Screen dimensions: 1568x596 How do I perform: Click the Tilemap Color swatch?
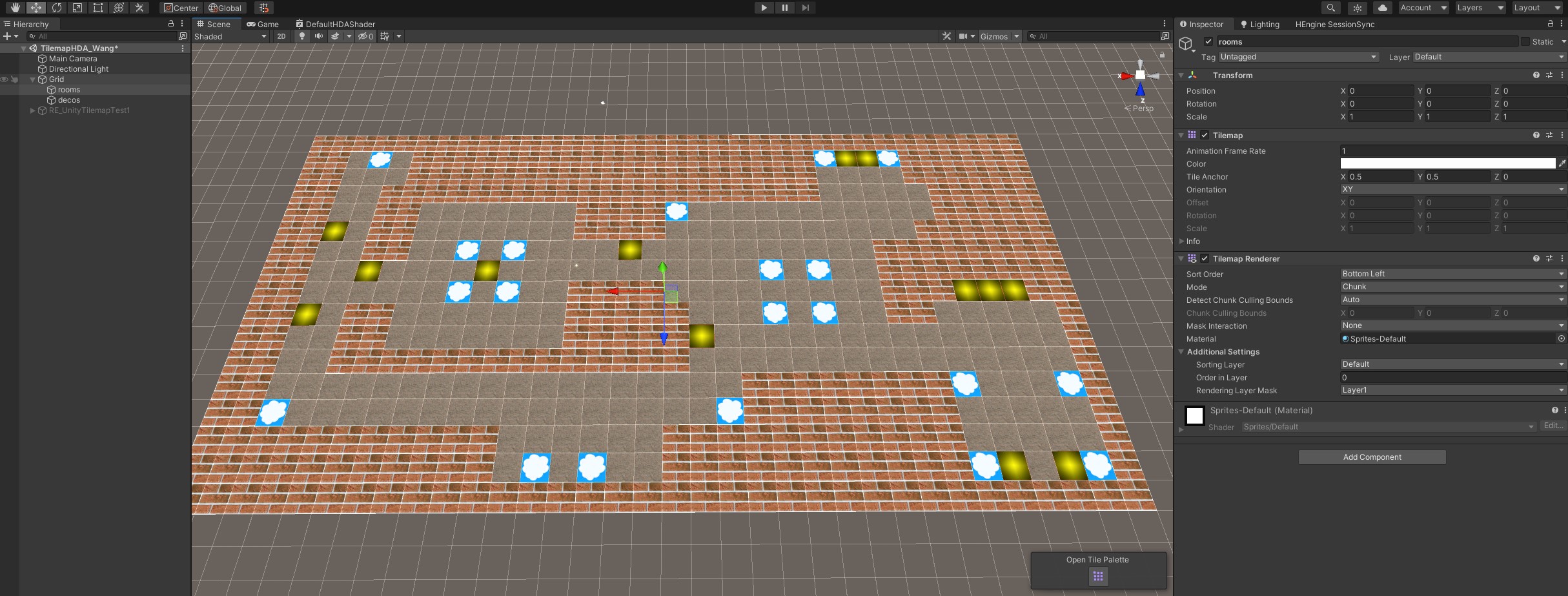coord(1447,163)
